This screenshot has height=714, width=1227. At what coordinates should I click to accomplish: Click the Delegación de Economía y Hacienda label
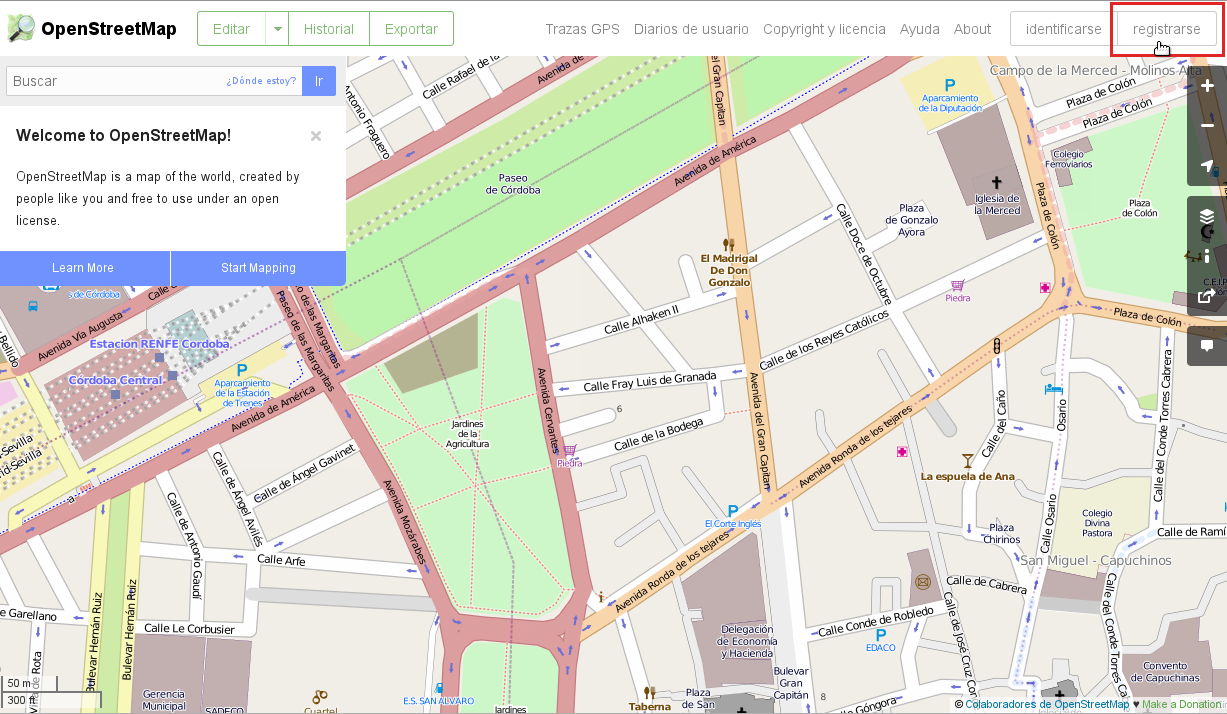748,641
